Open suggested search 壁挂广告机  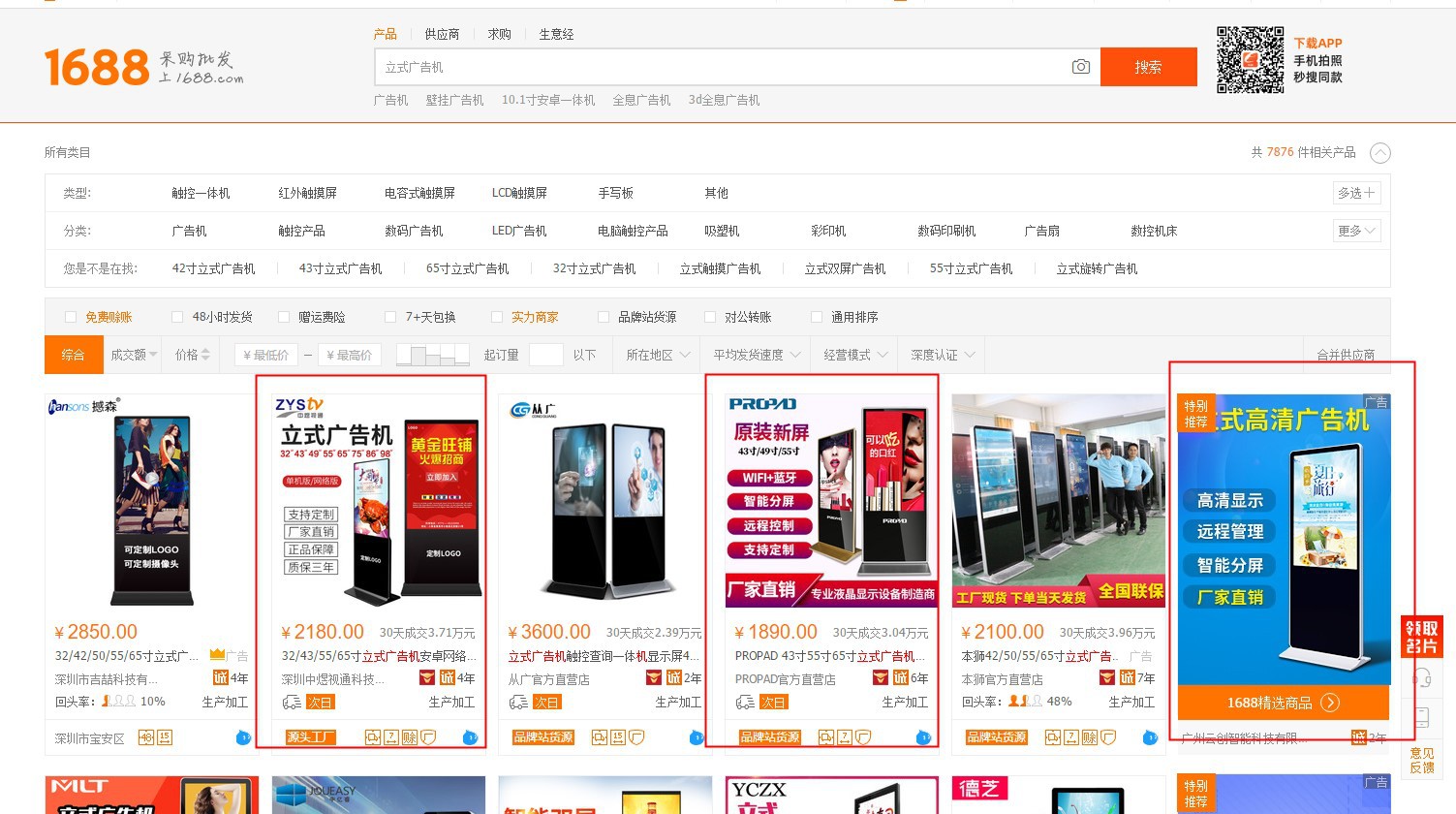(x=454, y=100)
